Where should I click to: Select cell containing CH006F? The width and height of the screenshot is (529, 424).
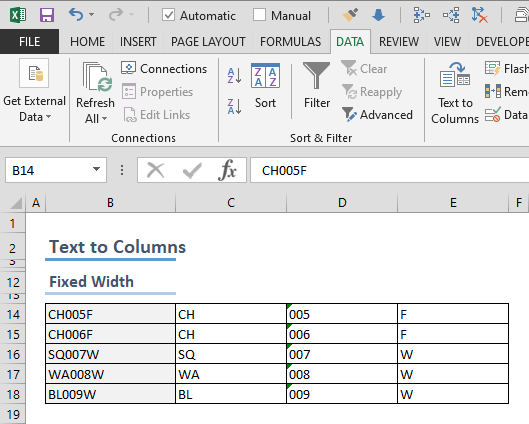[x=110, y=334]
